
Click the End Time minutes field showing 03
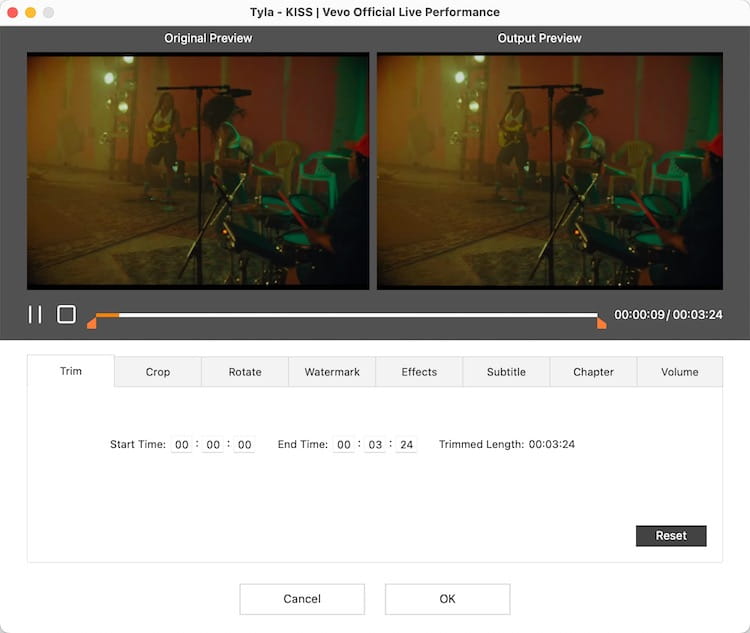coord(375,444)
